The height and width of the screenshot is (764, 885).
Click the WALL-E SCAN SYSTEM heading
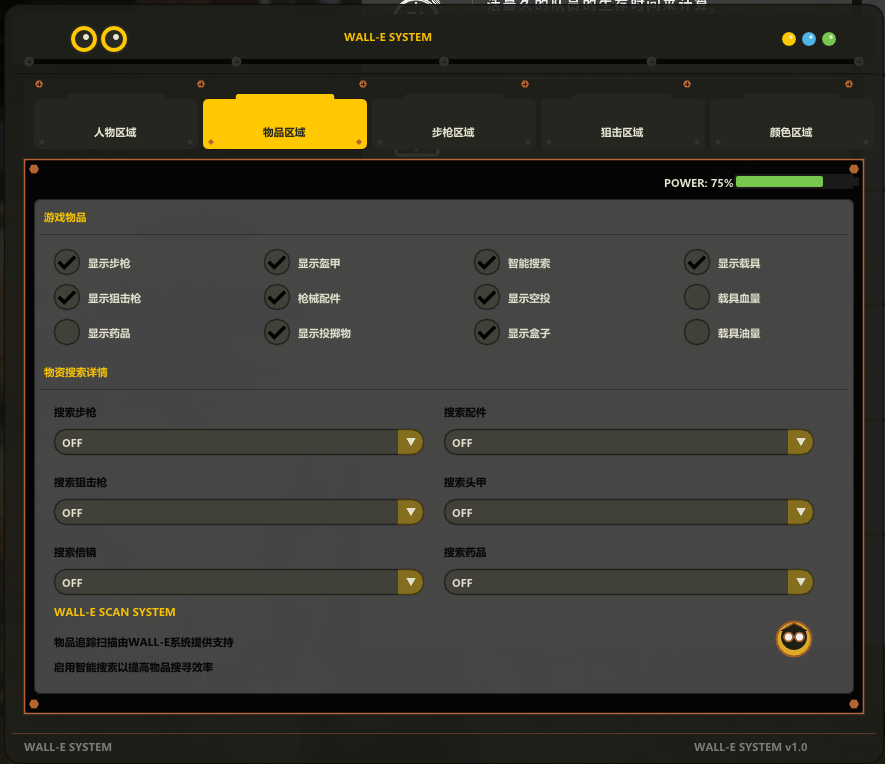pyautogui.click(x=115, y=612)
